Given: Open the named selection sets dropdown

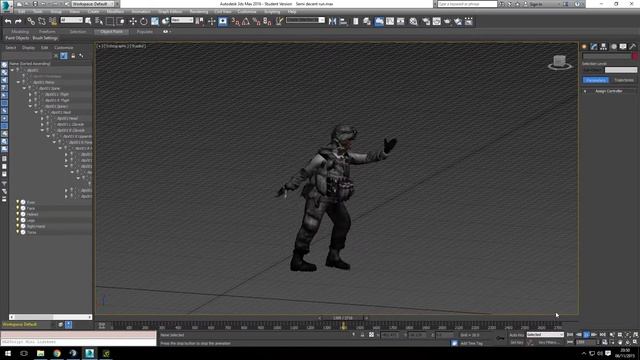Looking at the screenshot, I should [x=305, y=20].
